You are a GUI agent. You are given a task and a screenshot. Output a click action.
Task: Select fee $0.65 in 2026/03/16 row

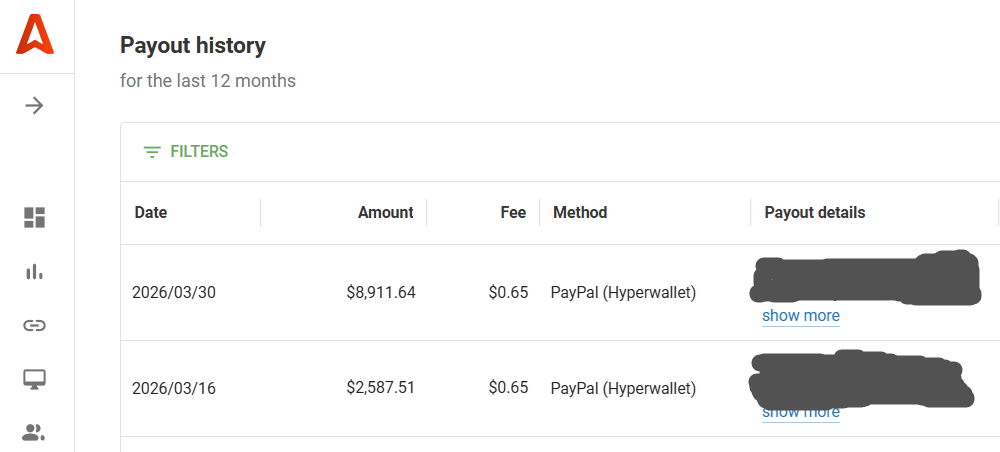tap(508, 388)
